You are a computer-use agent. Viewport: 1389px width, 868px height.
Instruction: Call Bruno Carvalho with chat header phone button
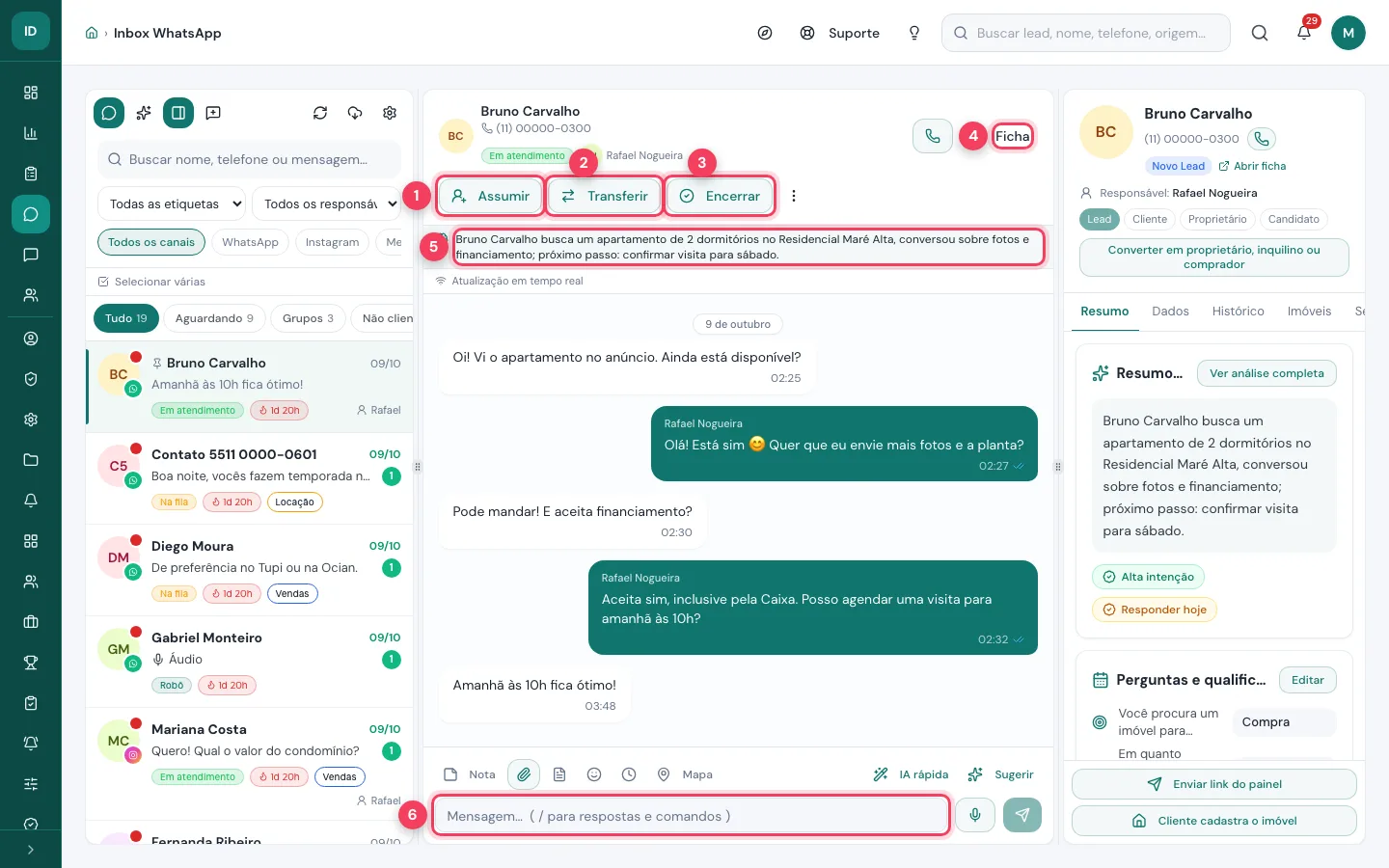pos(933,136)
